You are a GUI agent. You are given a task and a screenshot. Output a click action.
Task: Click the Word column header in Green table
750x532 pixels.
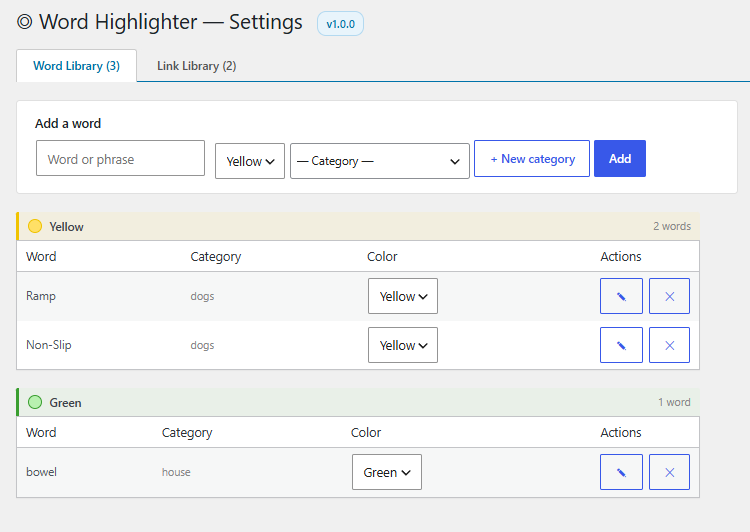coord(41,432)
